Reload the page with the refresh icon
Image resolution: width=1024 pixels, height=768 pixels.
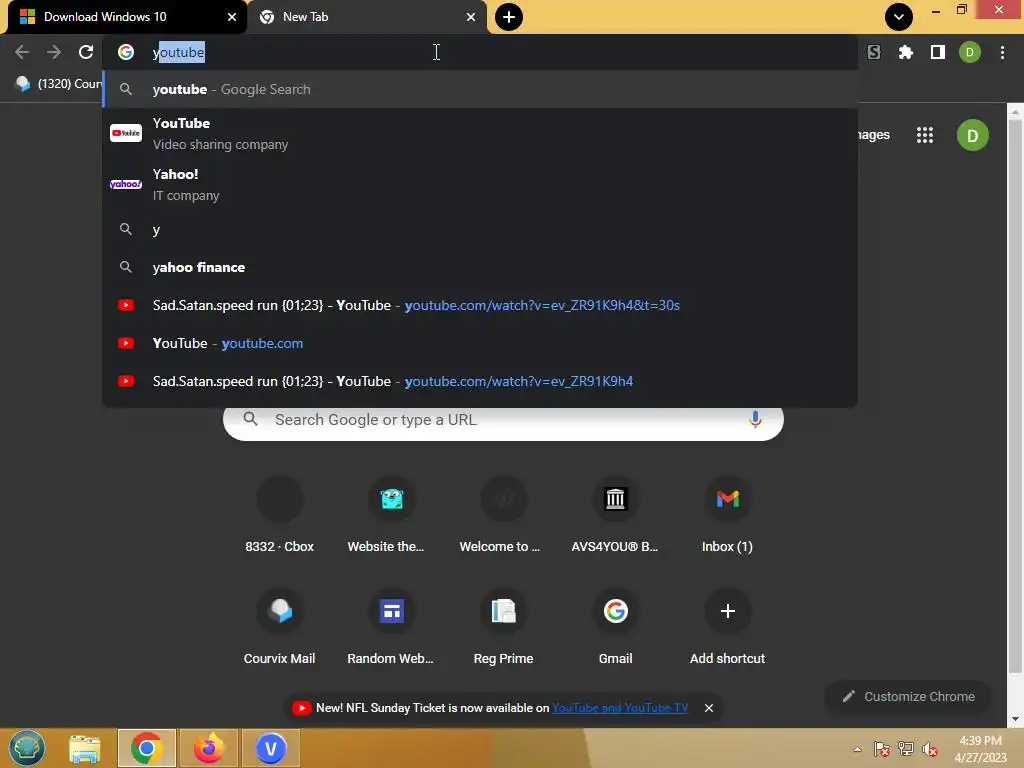86,52
